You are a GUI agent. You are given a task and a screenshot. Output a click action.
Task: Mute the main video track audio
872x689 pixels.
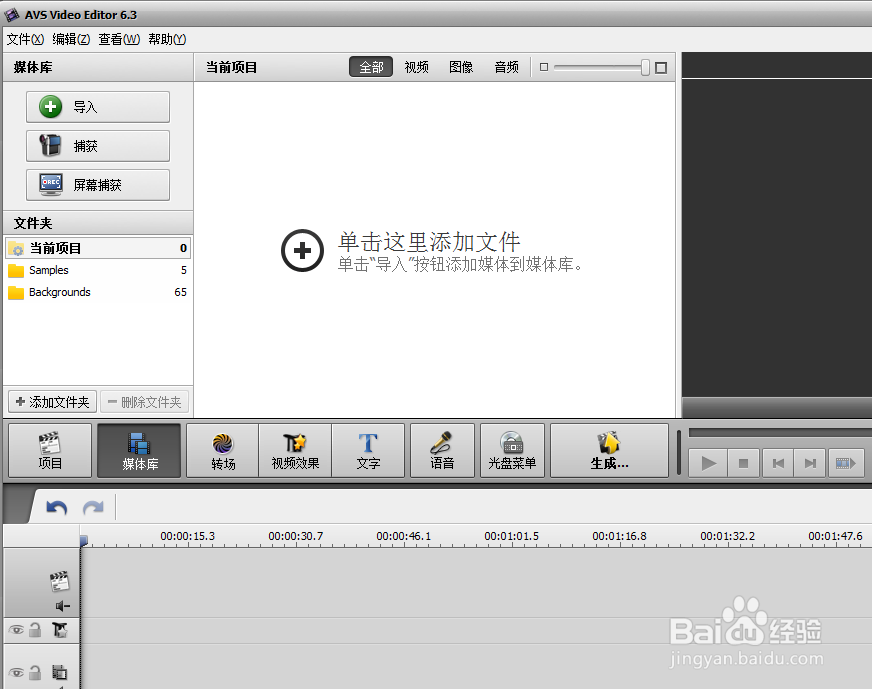point(63,606)
